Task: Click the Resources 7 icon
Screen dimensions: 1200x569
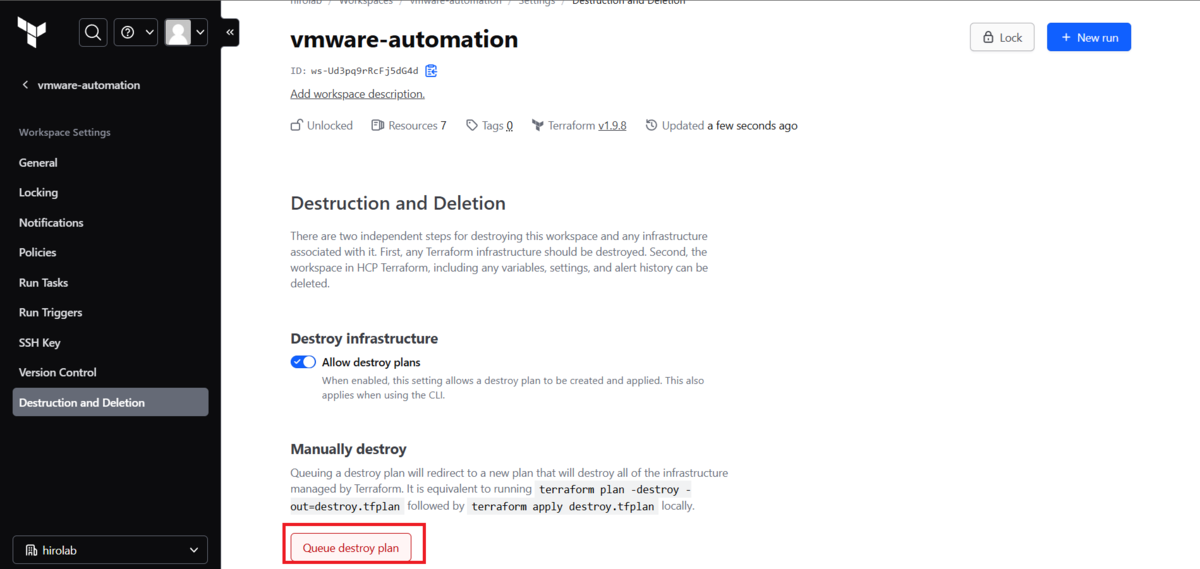Action: (378, 126)
